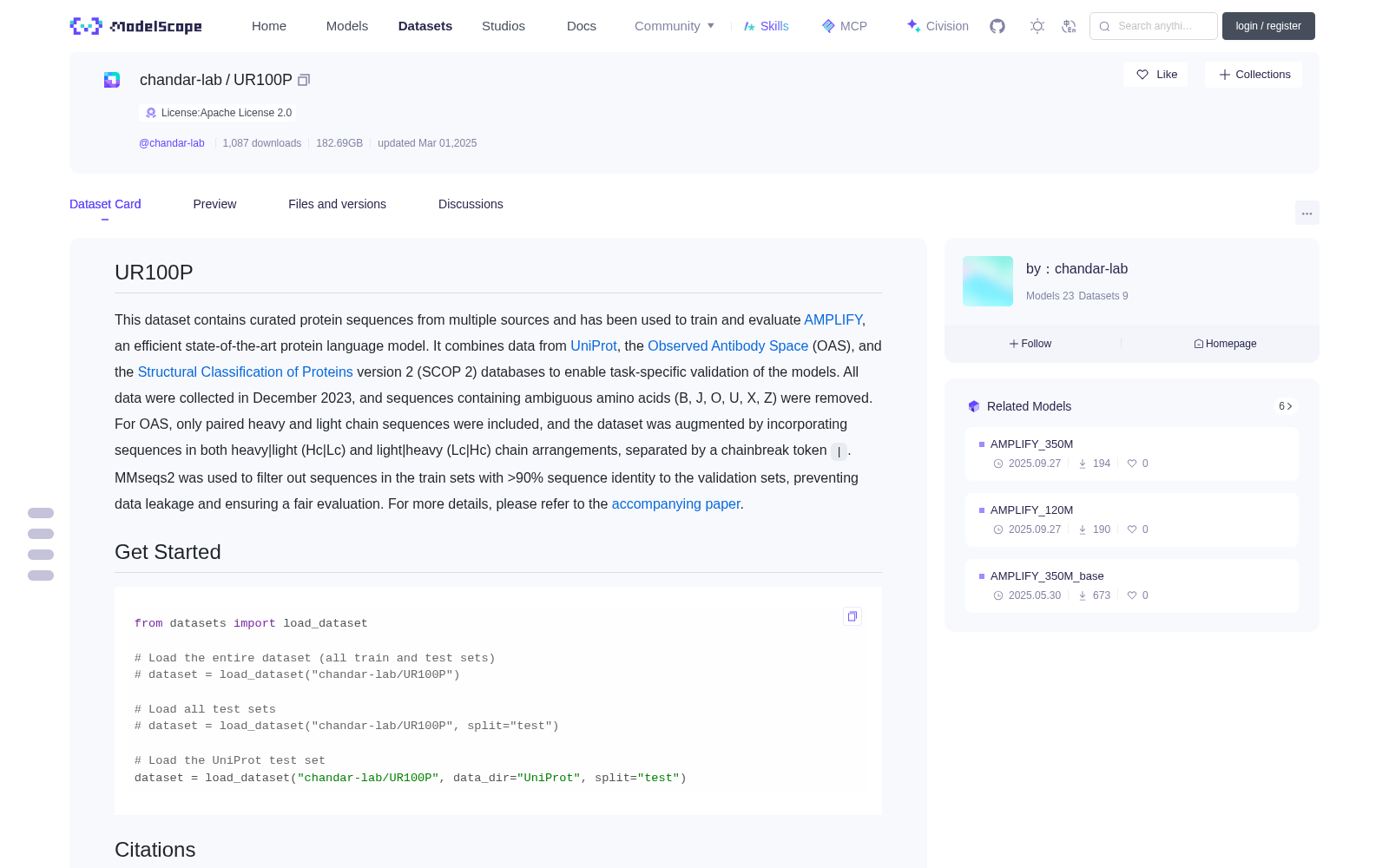Image resolution: width=1389 pixels, height=868 pixels.
Task: Click the 'Models 23' count text
Action: (x=1050, y=296)
